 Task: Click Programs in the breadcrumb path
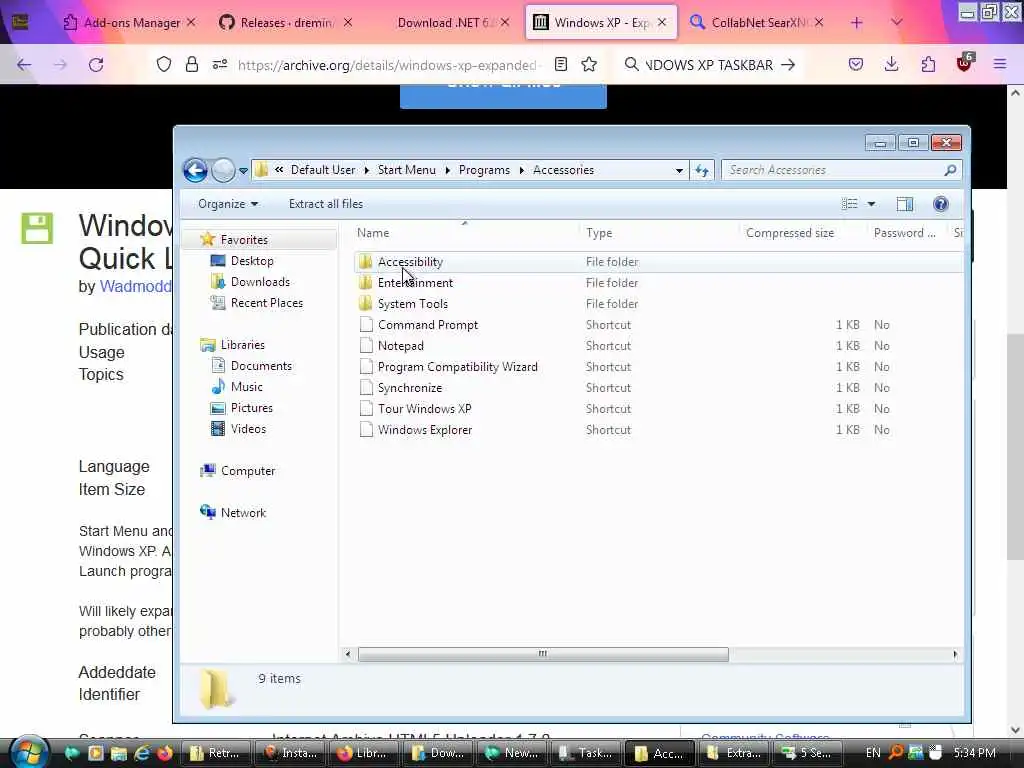coord(484,170)
